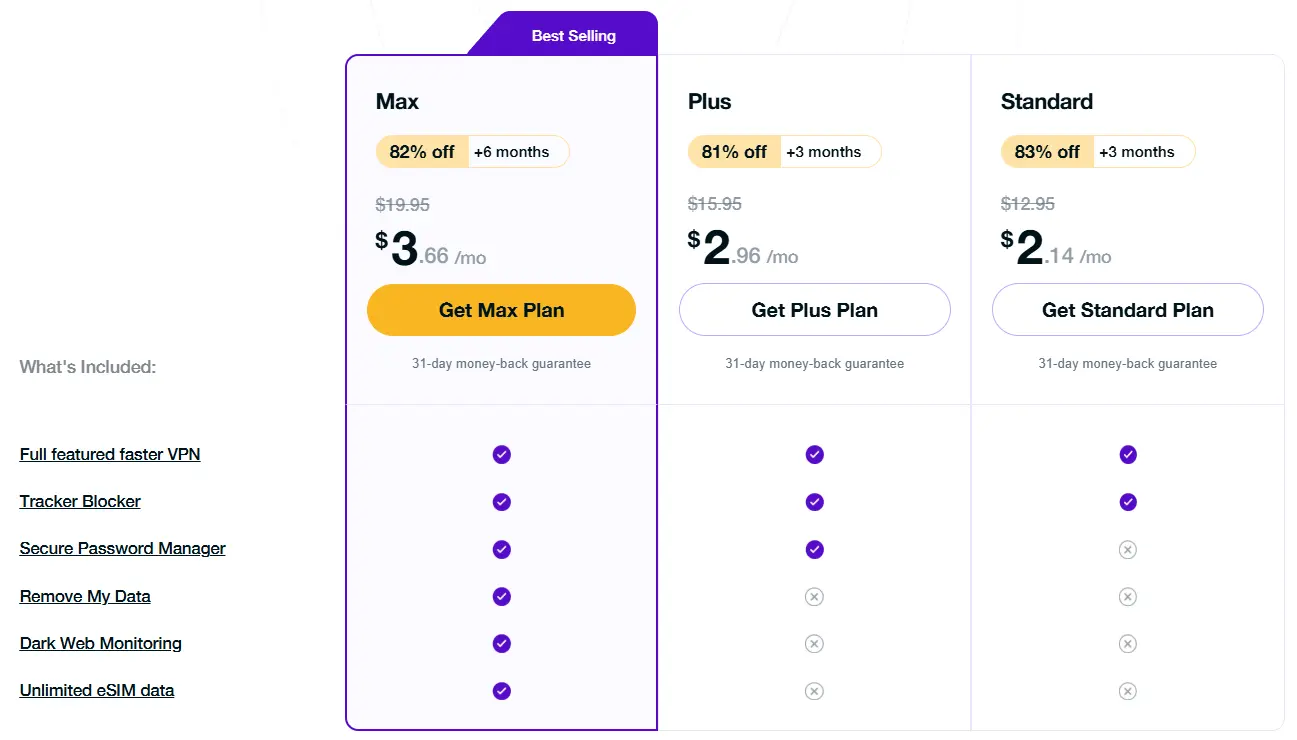The width and height of the screenshot is (1297, 740).
Task: Click the Unlimited eSIM data checkmark under Max
Action: 501,690
